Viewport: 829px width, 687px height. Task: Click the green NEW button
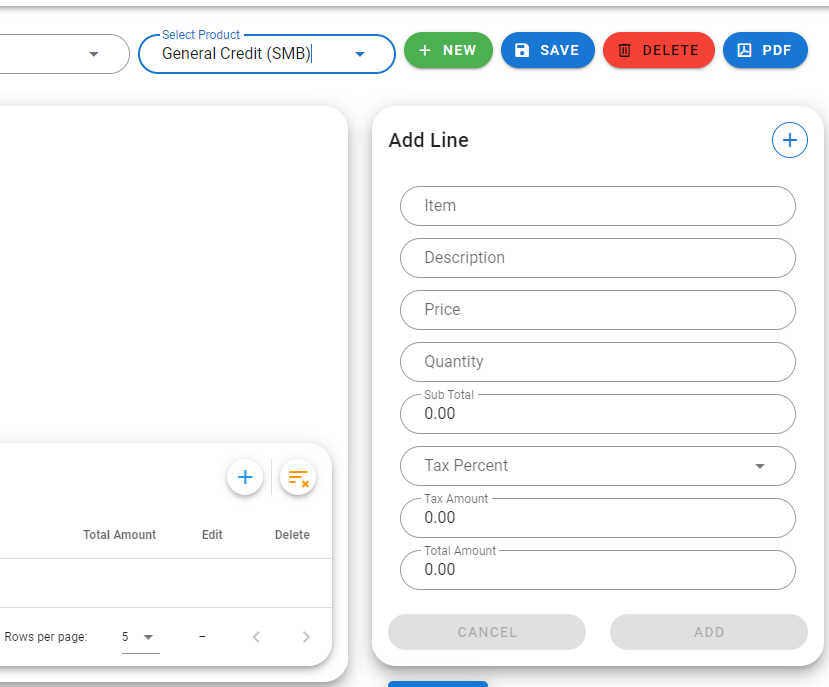(x=448, y=50)
